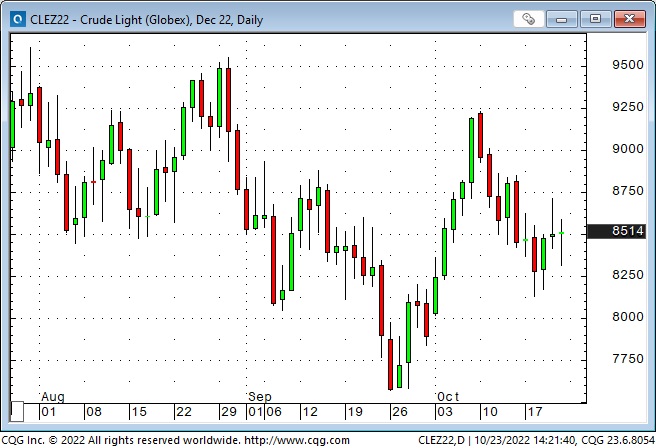Click the Aug month label on time axis
This screenshot has width=656, height=448.
coord(53,397)
